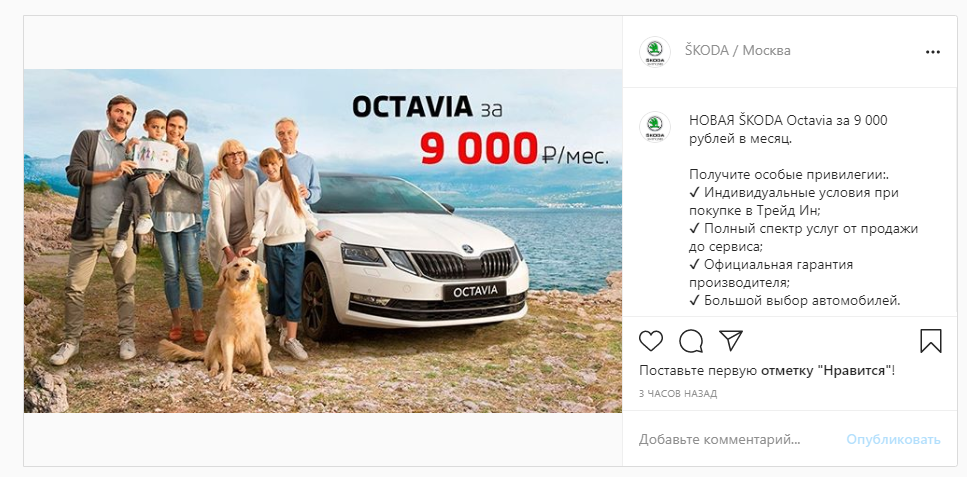Click the отметку "Нравится" link

coord(826,371)
